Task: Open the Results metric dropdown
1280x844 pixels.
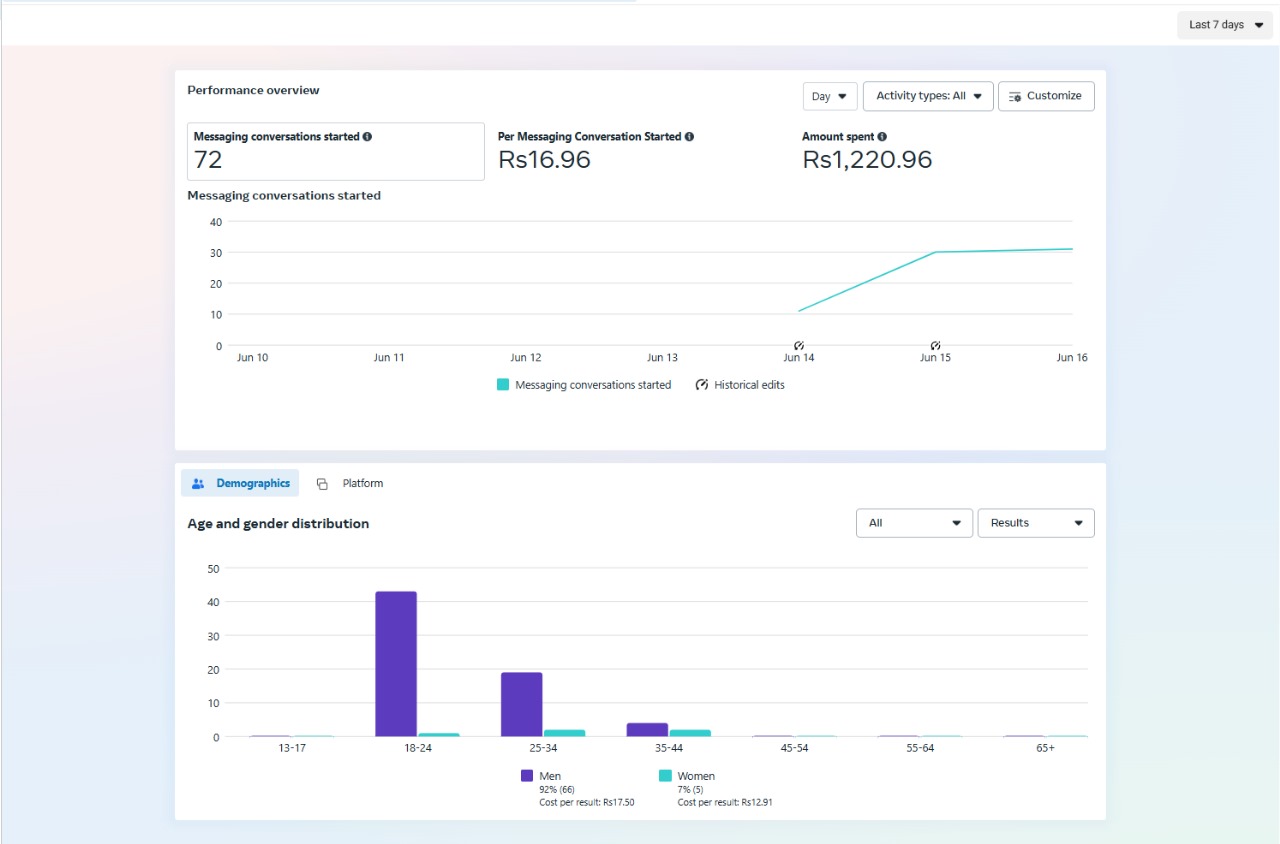Action: [x=1035, y=523]
